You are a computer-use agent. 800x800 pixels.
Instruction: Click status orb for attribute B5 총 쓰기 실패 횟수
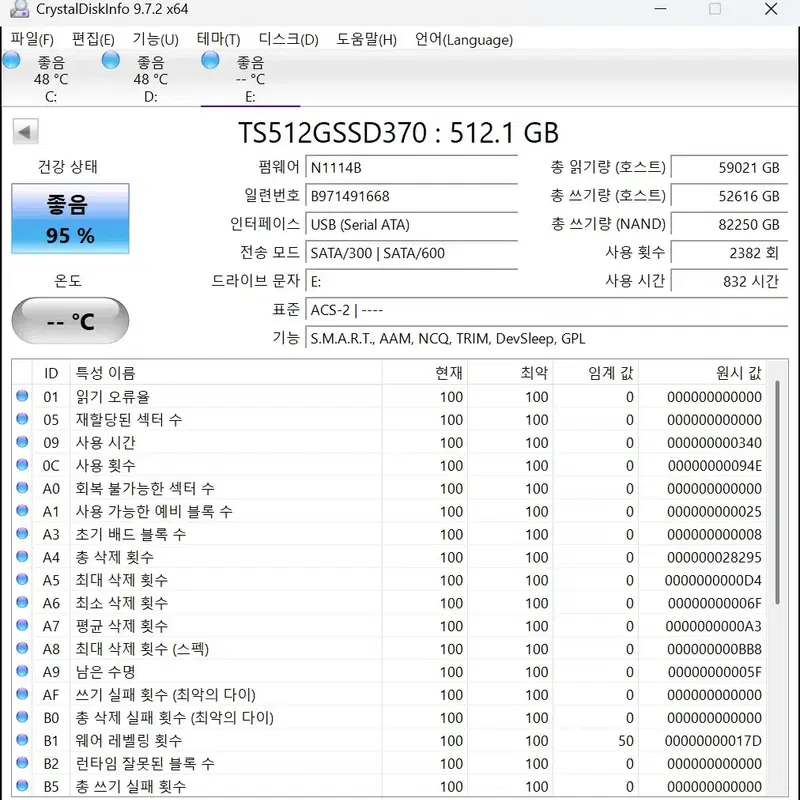[22, 785]
